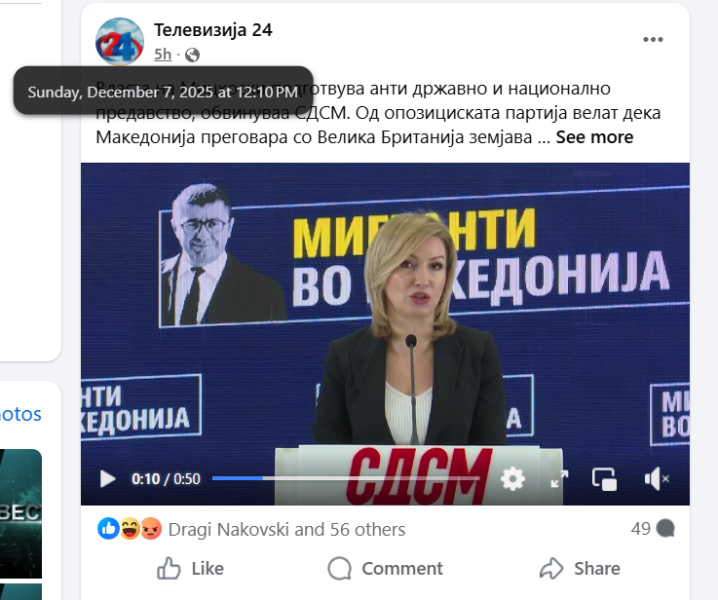Open the Телевизија 24 page name link
This screenshot has width=718, height=600.
click(x=213, y=30)
